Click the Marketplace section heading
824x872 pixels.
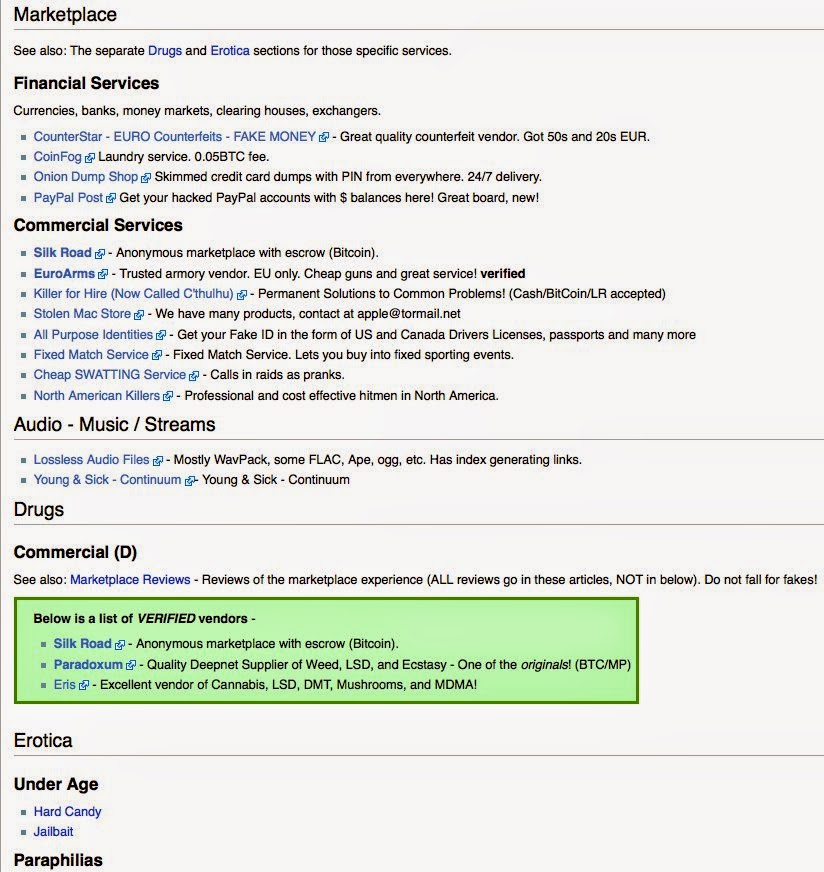(65, 14)
